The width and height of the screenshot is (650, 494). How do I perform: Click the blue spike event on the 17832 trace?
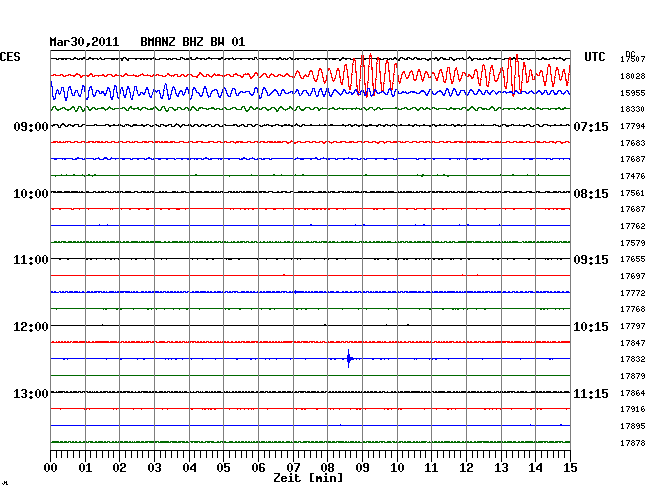349,358
